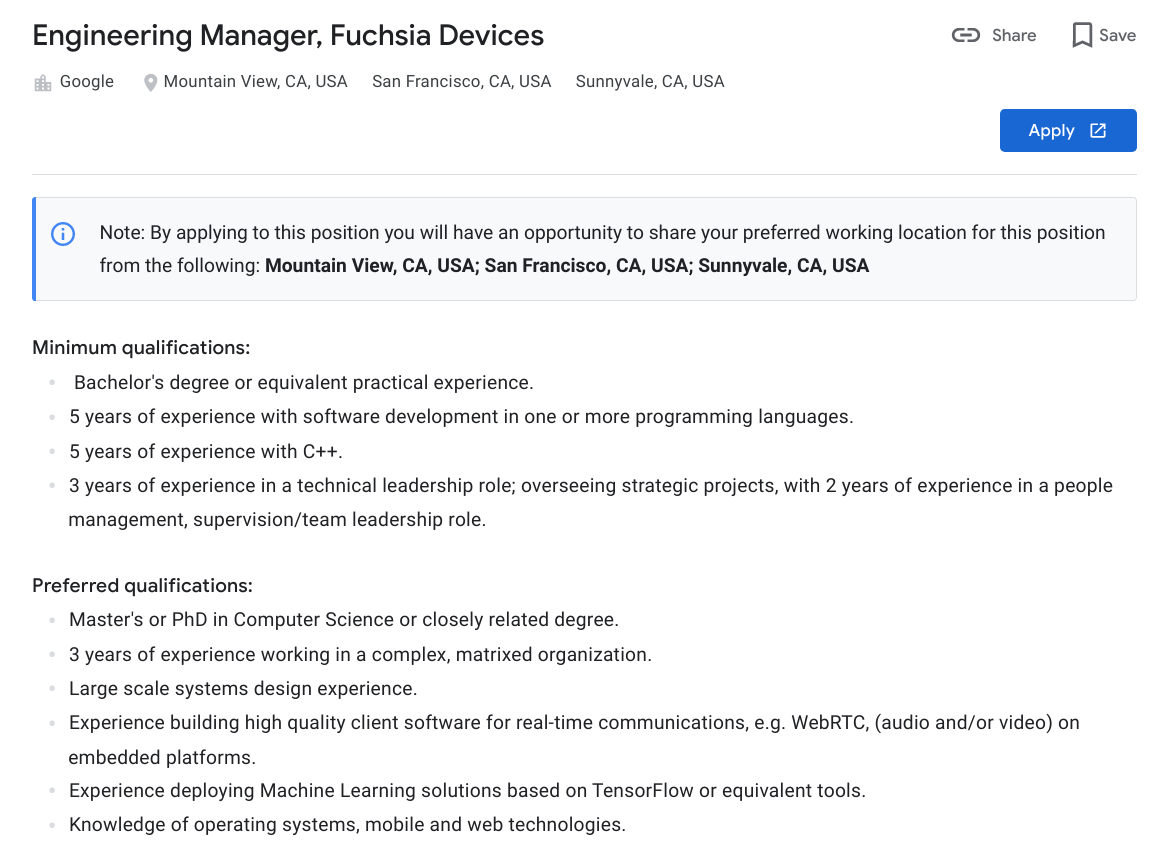Apply to the Engineering Manager position
1166x859 pixels.
point(1068,131)
